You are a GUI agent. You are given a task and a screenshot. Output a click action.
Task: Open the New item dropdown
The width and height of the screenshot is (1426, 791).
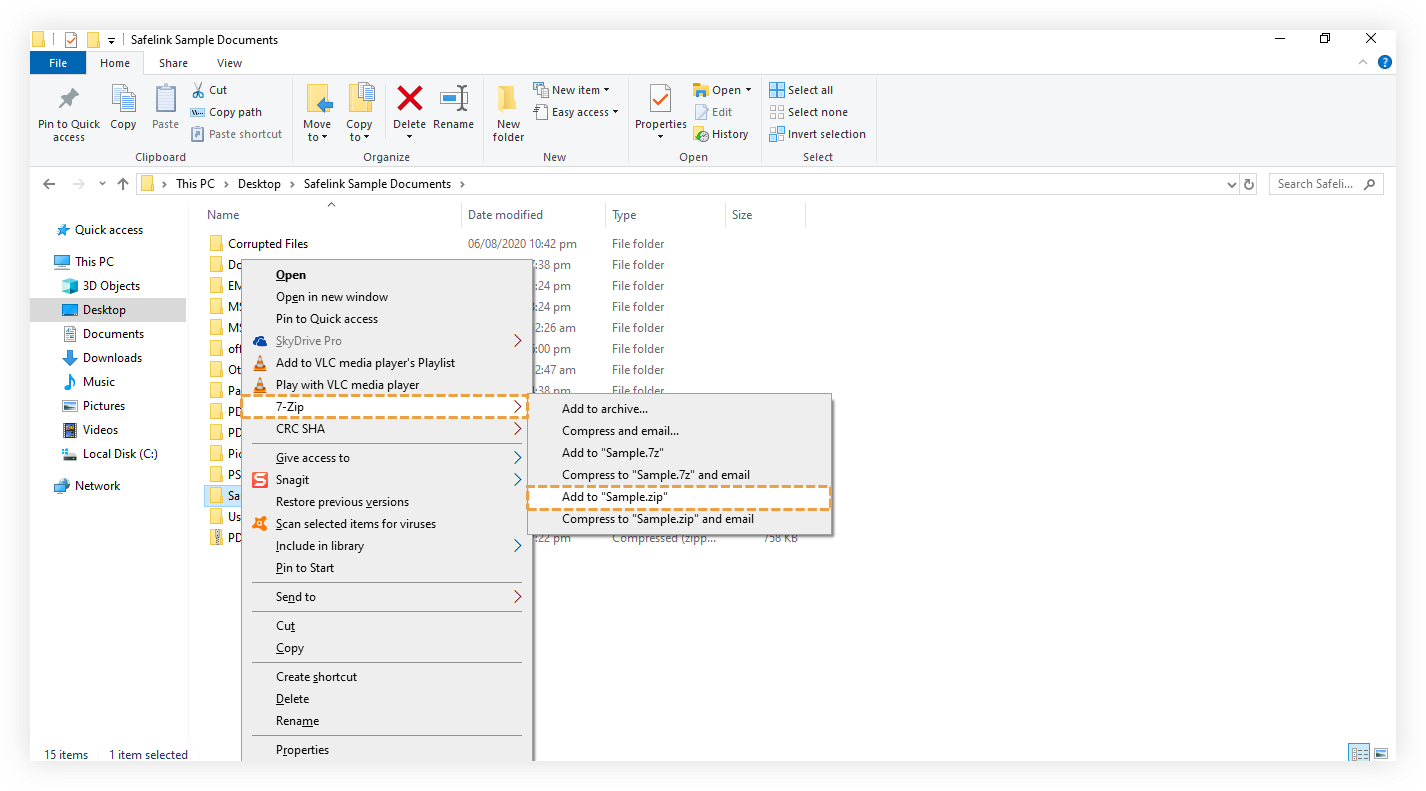(x=573, y=89)
